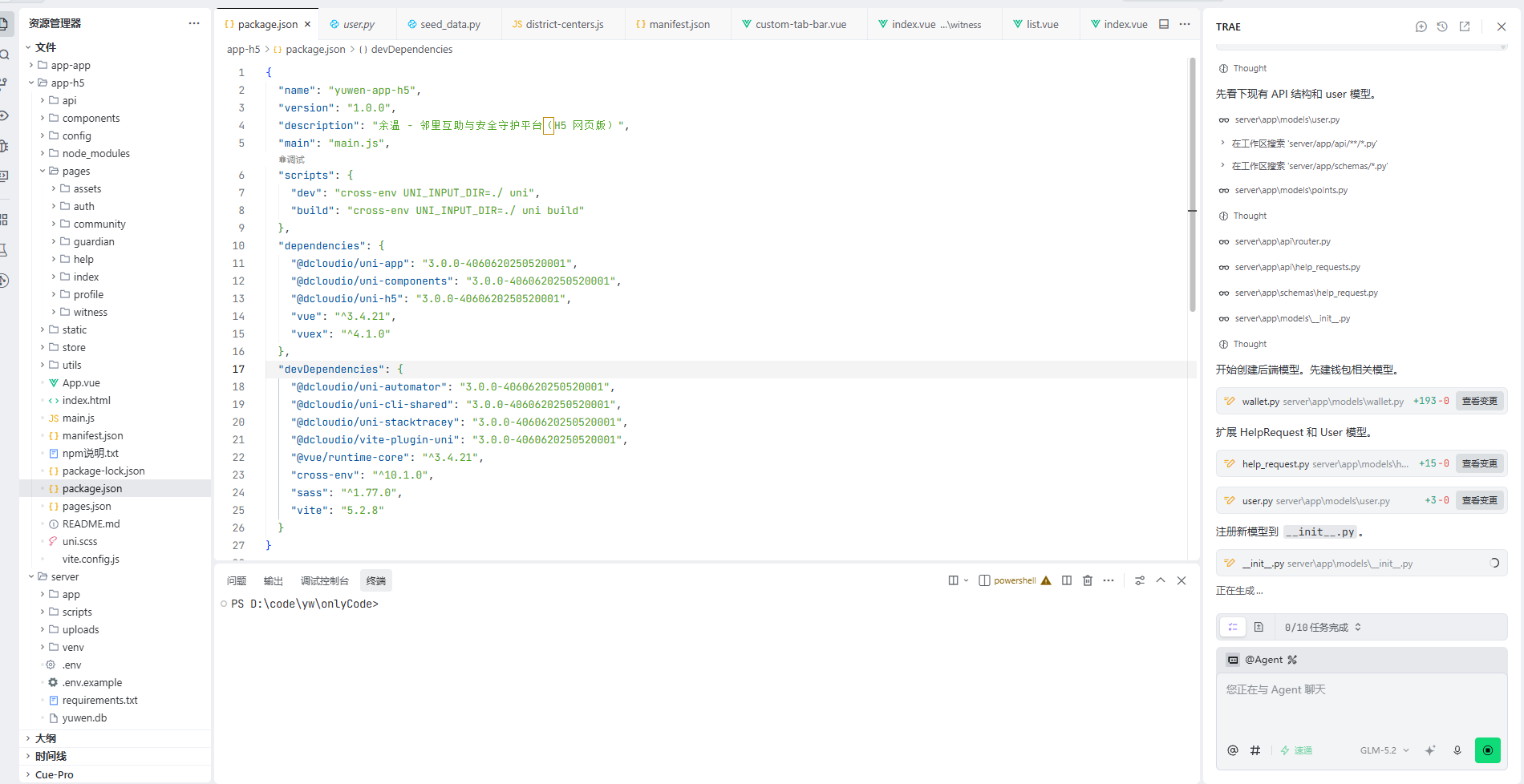
Task: Open chat history in TRAE panel
Action: pos(1442,26)
